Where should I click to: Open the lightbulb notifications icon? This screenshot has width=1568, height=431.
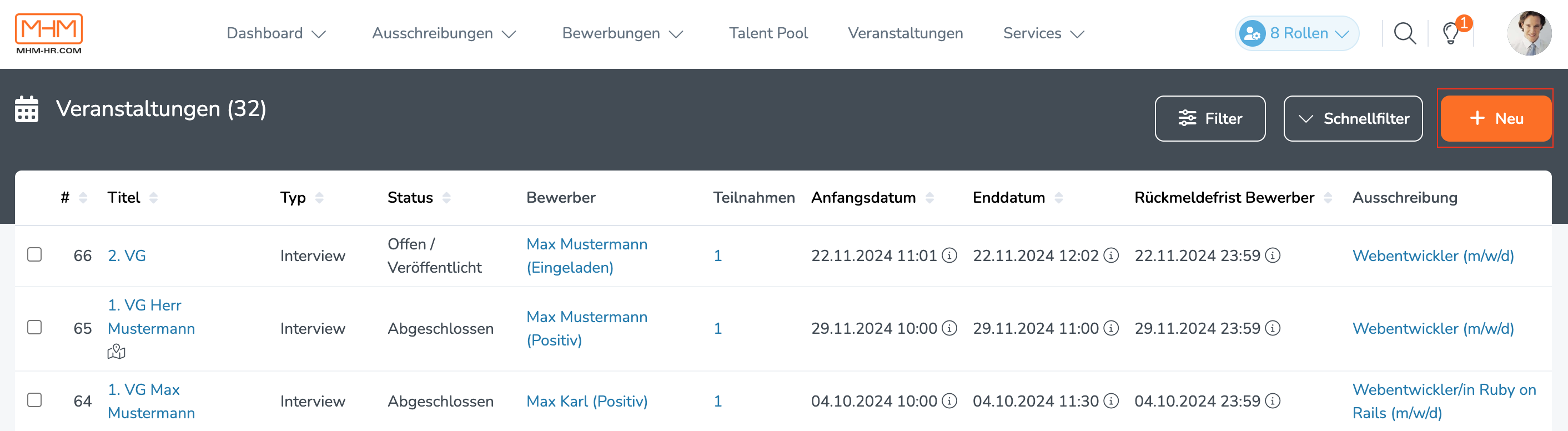[x=1452, y=33]
